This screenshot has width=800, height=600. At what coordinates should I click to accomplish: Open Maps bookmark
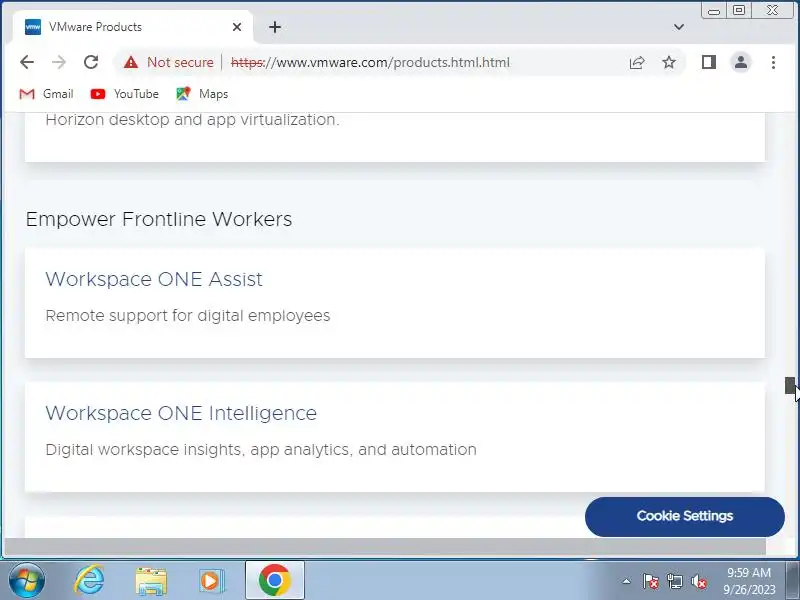coord(202,94)
